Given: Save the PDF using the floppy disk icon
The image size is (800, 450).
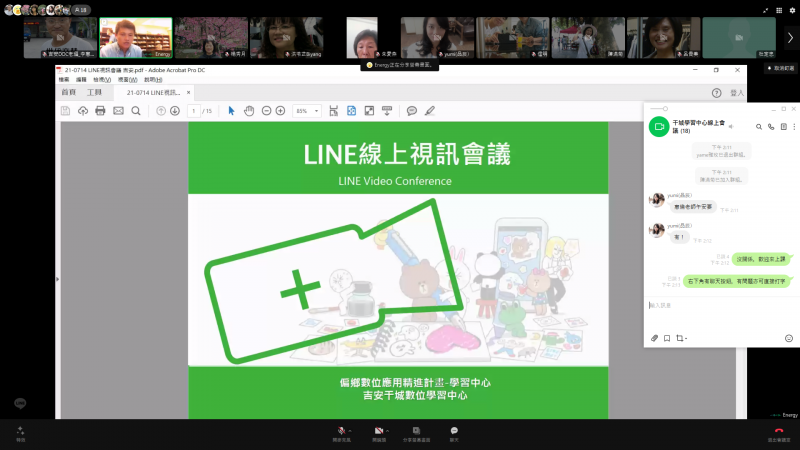Looking at the screenshot, I should click(x=65, y=111).
